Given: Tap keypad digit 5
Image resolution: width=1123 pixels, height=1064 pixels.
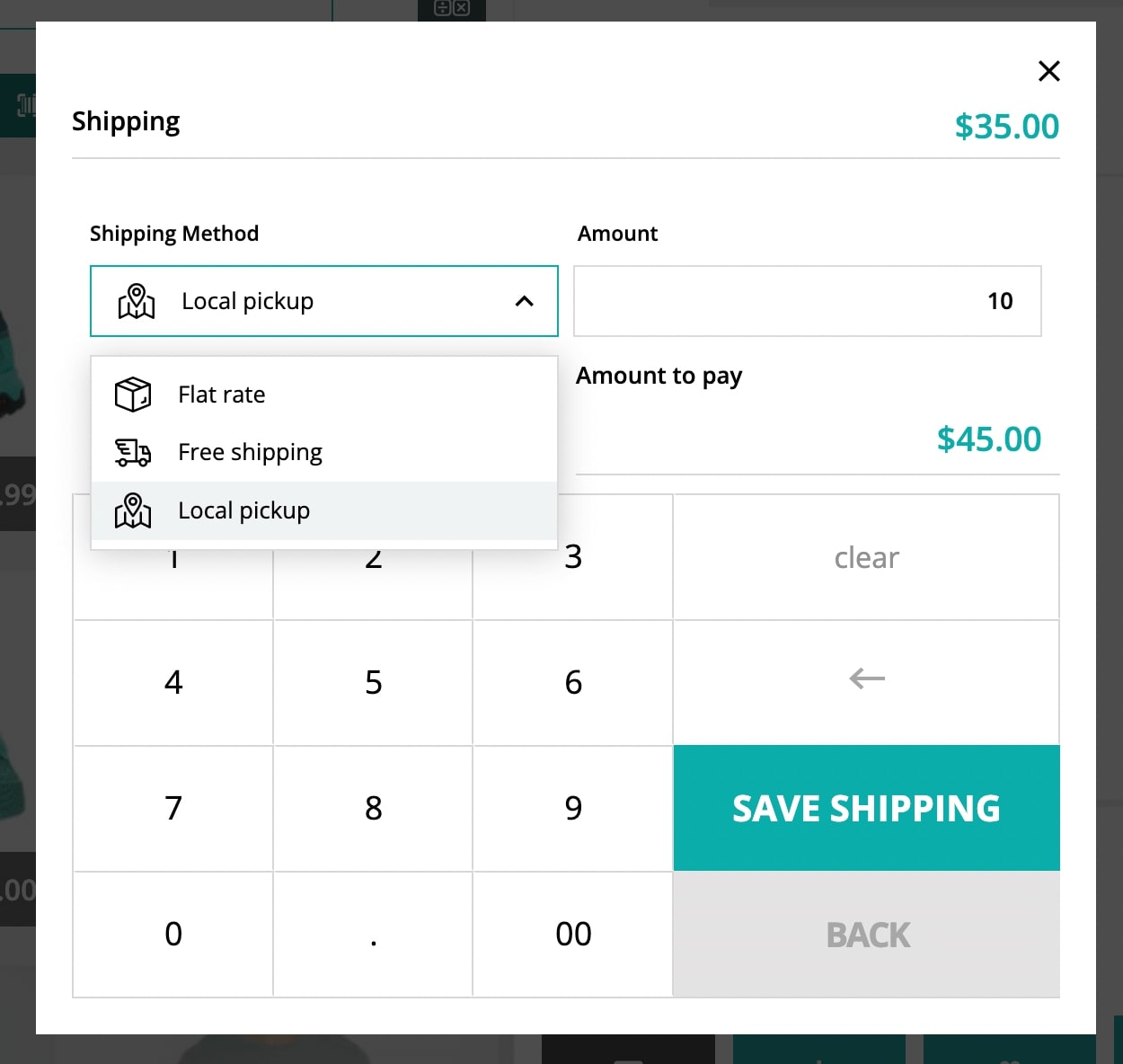Looking at the screenshot, I should 373,683.
